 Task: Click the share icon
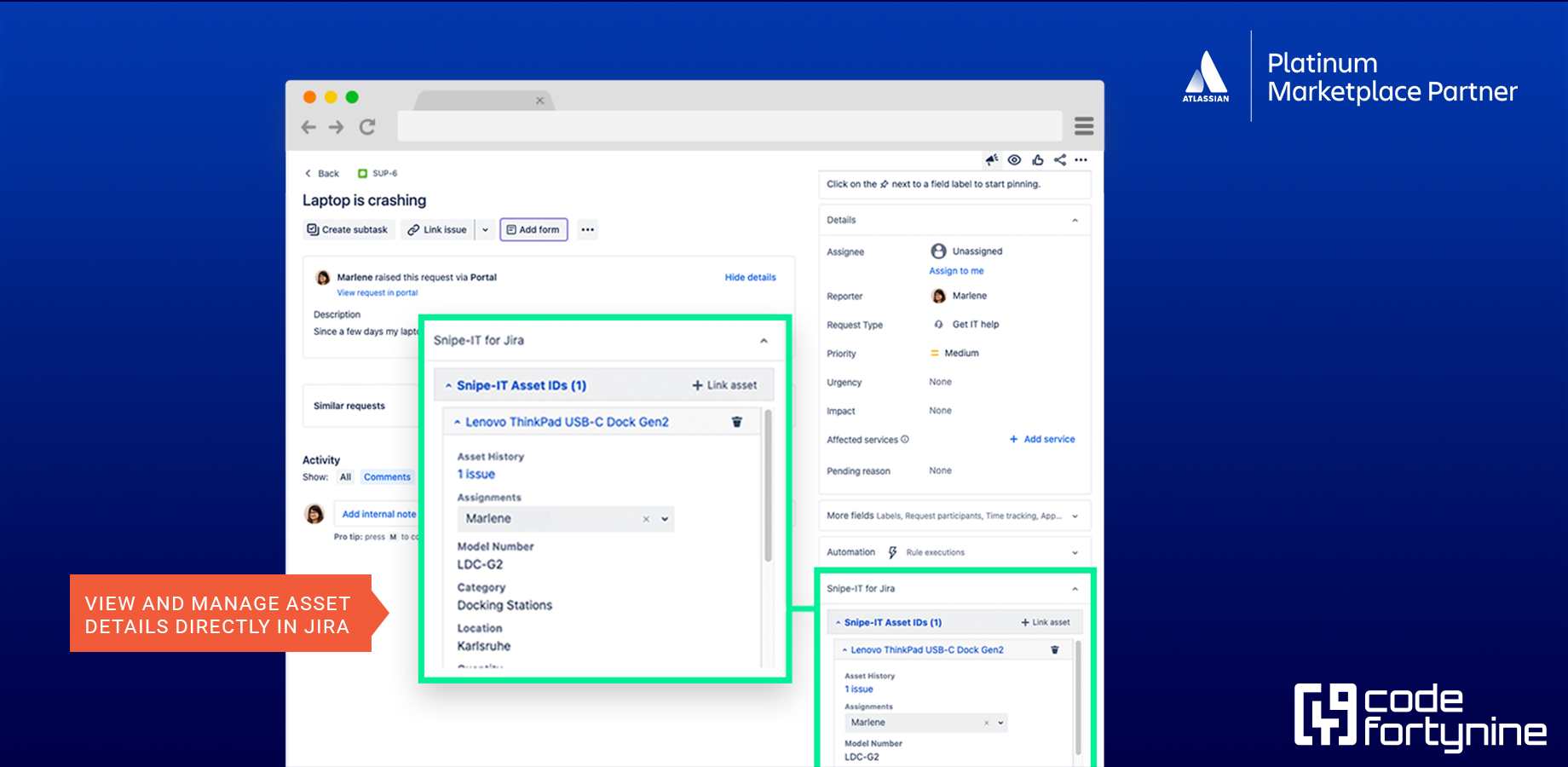(1060, 159)
